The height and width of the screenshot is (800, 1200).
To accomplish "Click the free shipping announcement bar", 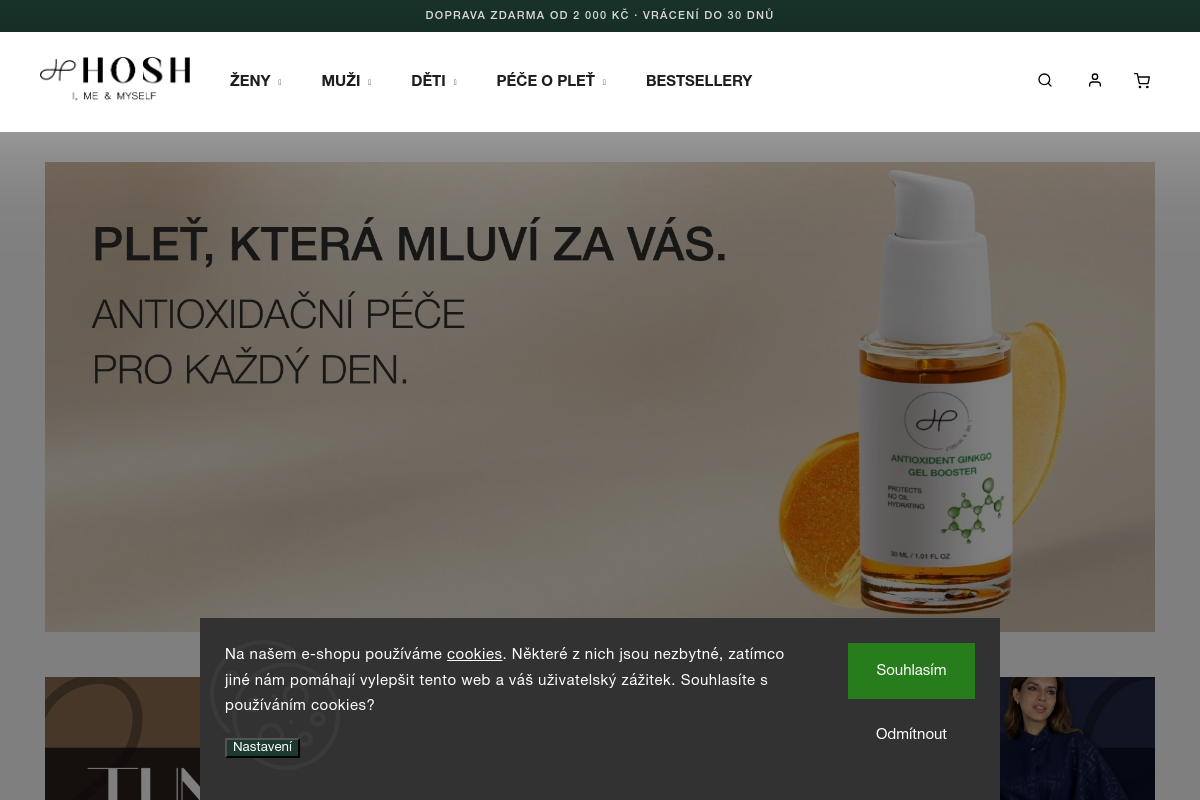I will [600, 16].
